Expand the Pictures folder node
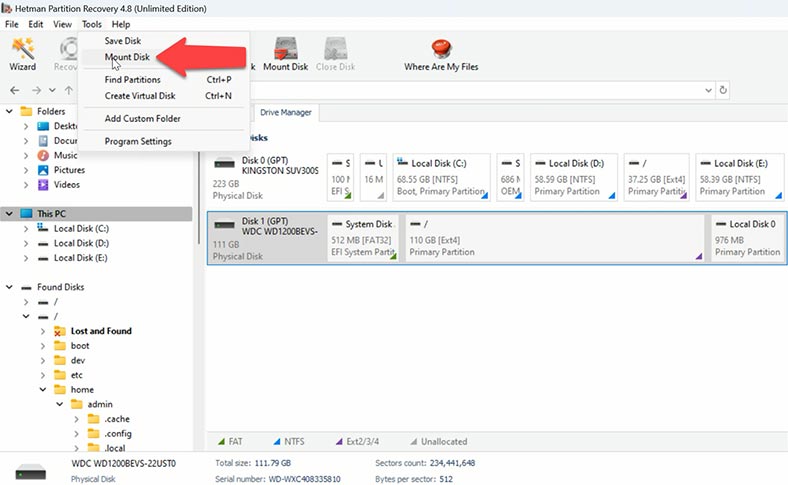 coord(26,170)
